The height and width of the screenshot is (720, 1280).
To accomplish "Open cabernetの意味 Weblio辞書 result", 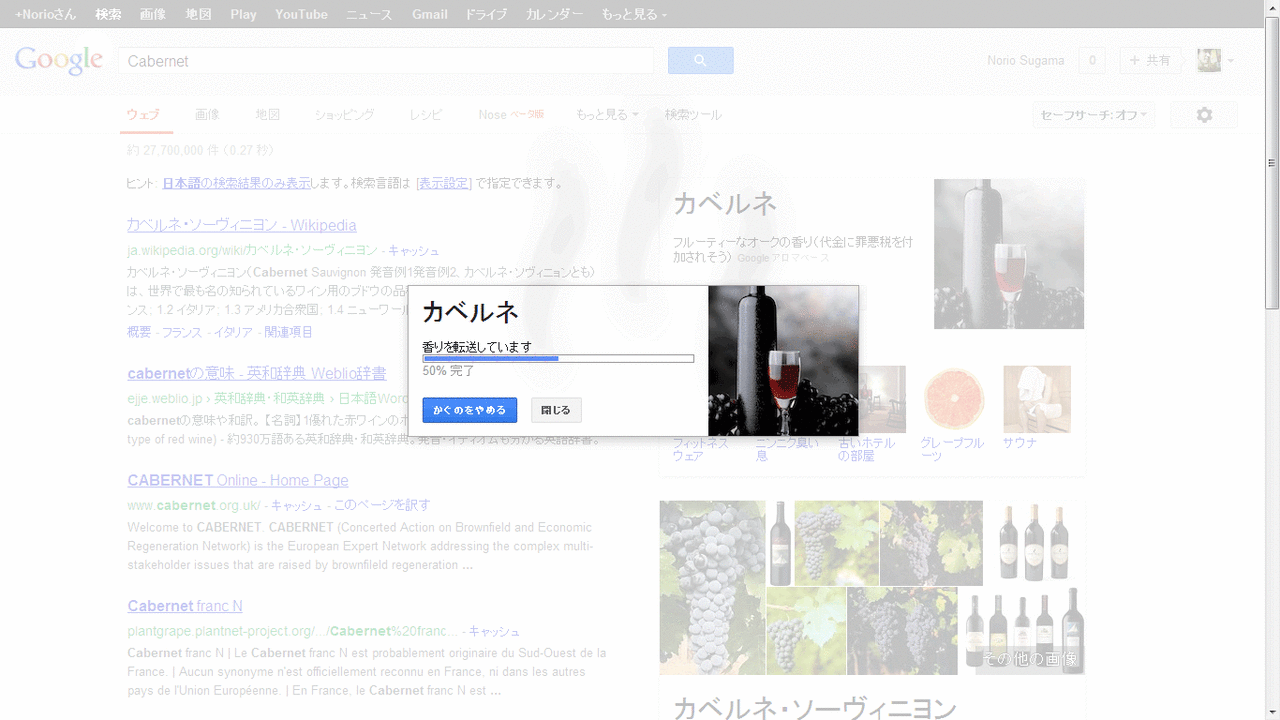I will pyautogui.click(x=257, y=373).
